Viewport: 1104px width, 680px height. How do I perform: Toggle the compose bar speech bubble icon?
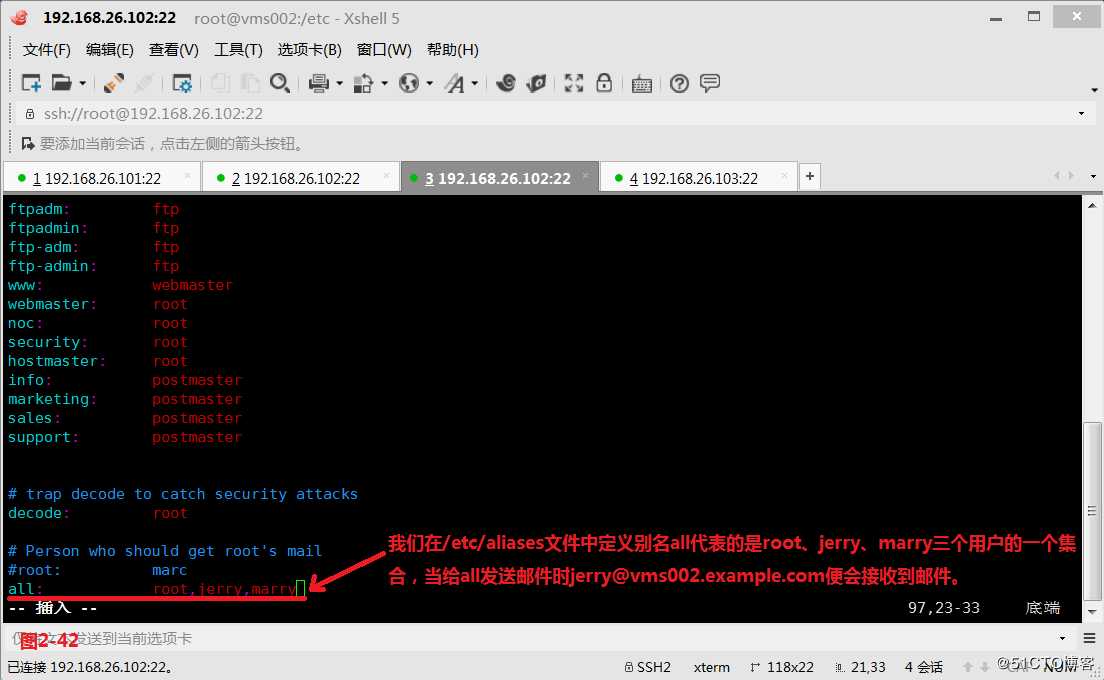pos(710,83)
